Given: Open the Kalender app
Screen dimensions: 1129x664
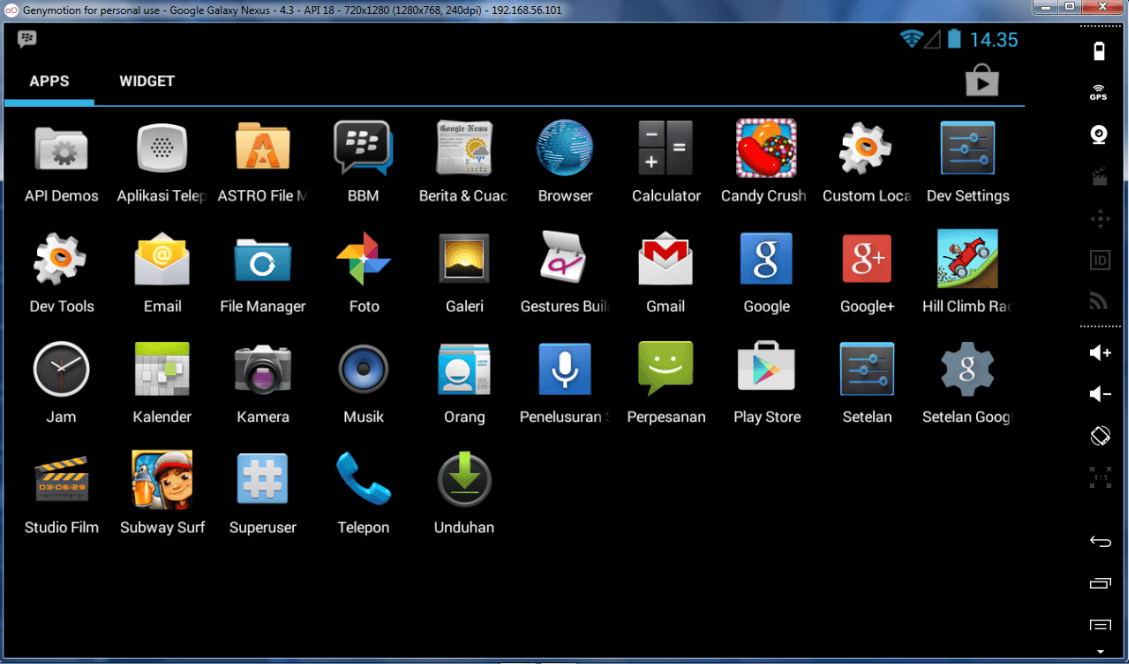Looking at the screenshot, I should pos(162,369).
